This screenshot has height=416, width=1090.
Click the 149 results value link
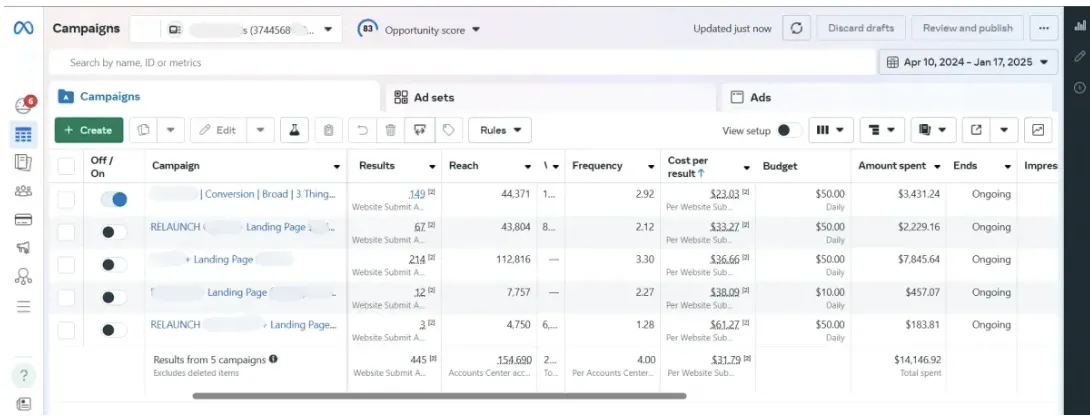pos(417,194)
